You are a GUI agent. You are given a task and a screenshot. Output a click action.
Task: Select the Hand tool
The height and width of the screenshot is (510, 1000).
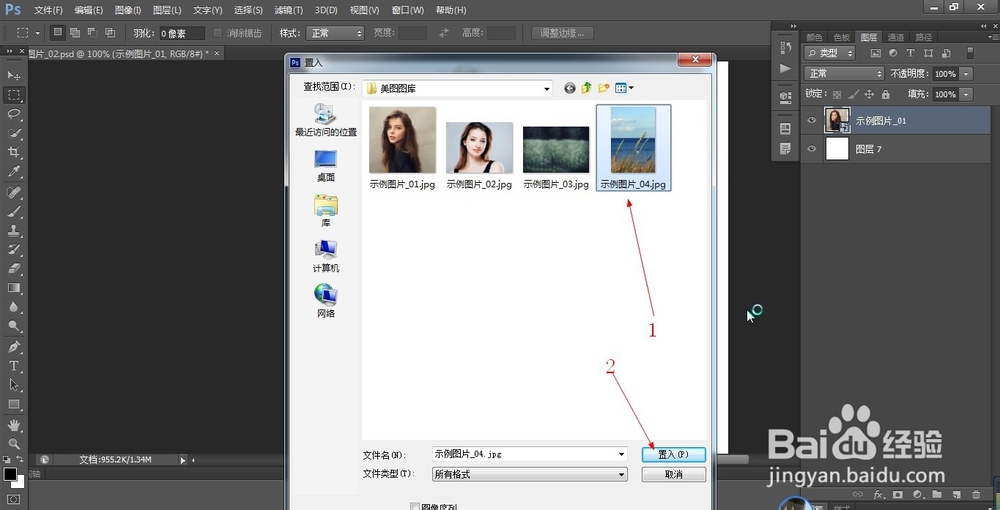tap(13, 425)
